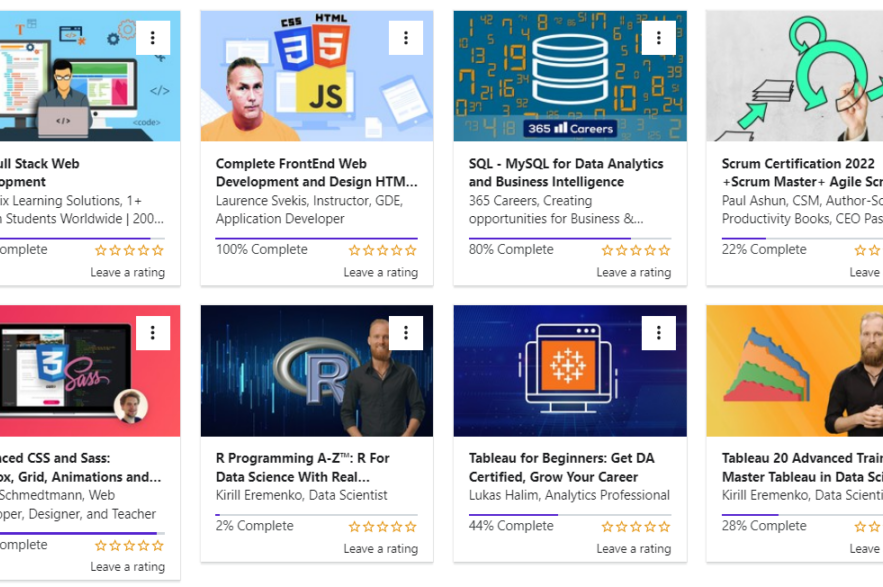Click progress bar of Scrum Certification 2022 course
Viewport: 883px width, 587px height.
pos(802,238)
